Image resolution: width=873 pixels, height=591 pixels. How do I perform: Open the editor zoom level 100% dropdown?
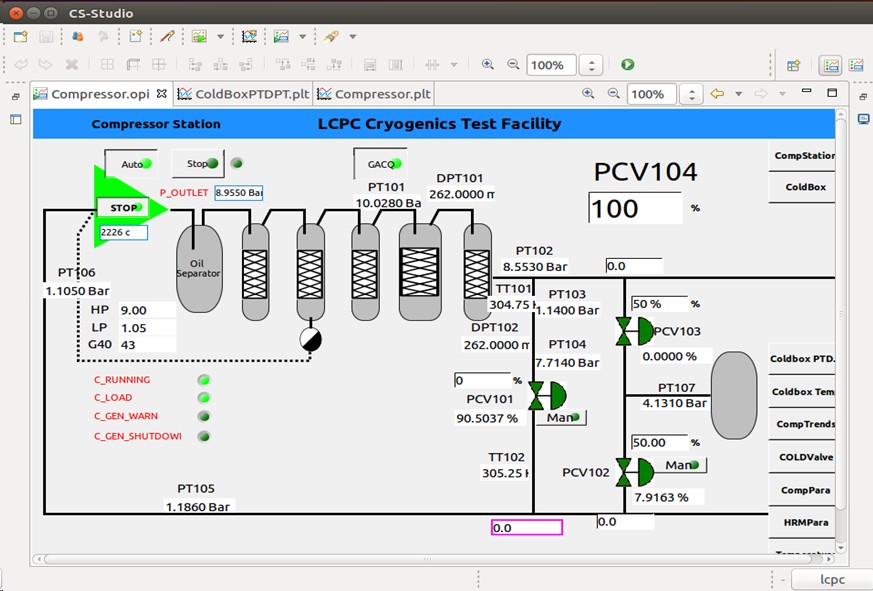pyautogui.click(x=690, y=94)
